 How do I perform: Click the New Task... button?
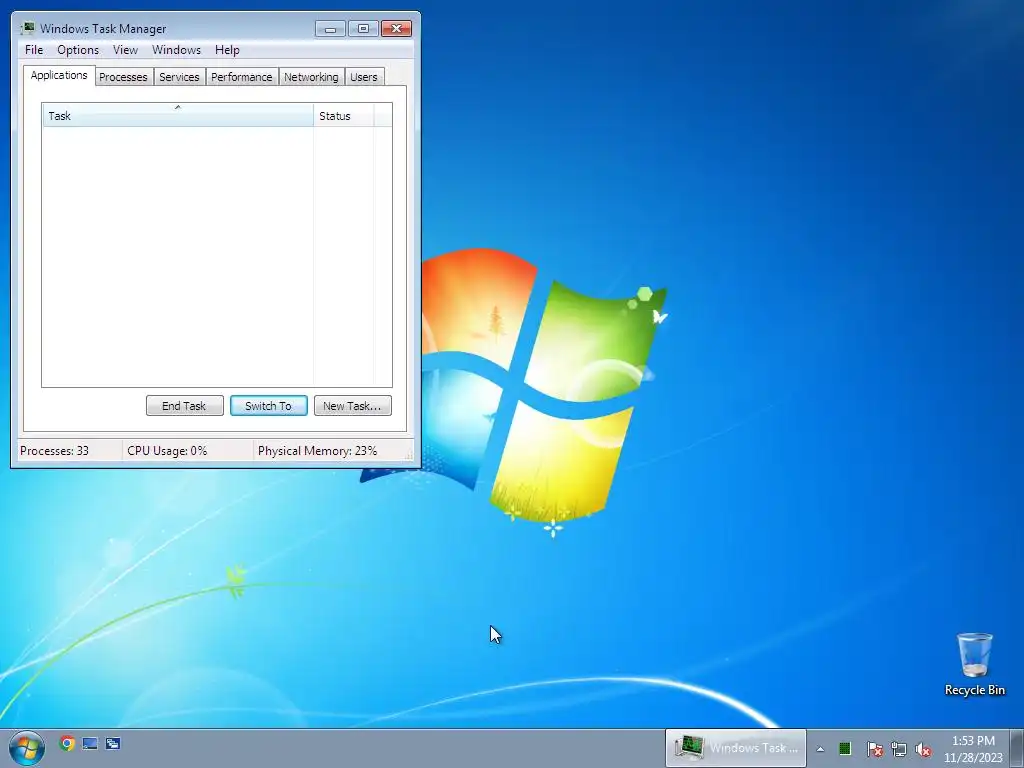[x=353, y=406]
